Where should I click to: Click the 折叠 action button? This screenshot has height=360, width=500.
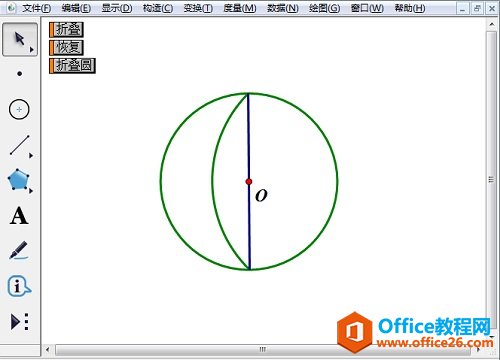pos(66,30)
